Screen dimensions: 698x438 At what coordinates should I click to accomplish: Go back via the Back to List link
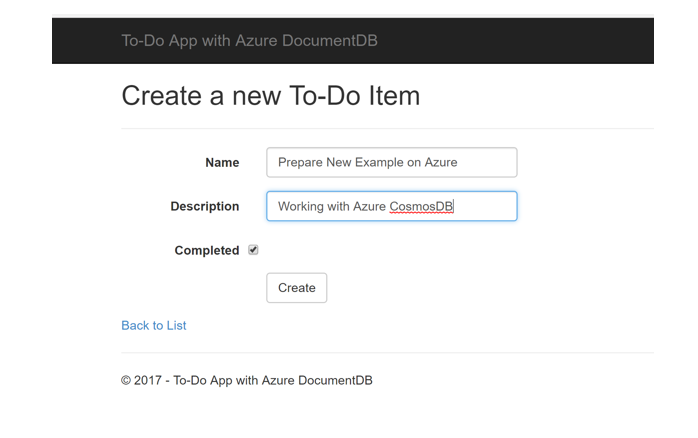(154, 325)
